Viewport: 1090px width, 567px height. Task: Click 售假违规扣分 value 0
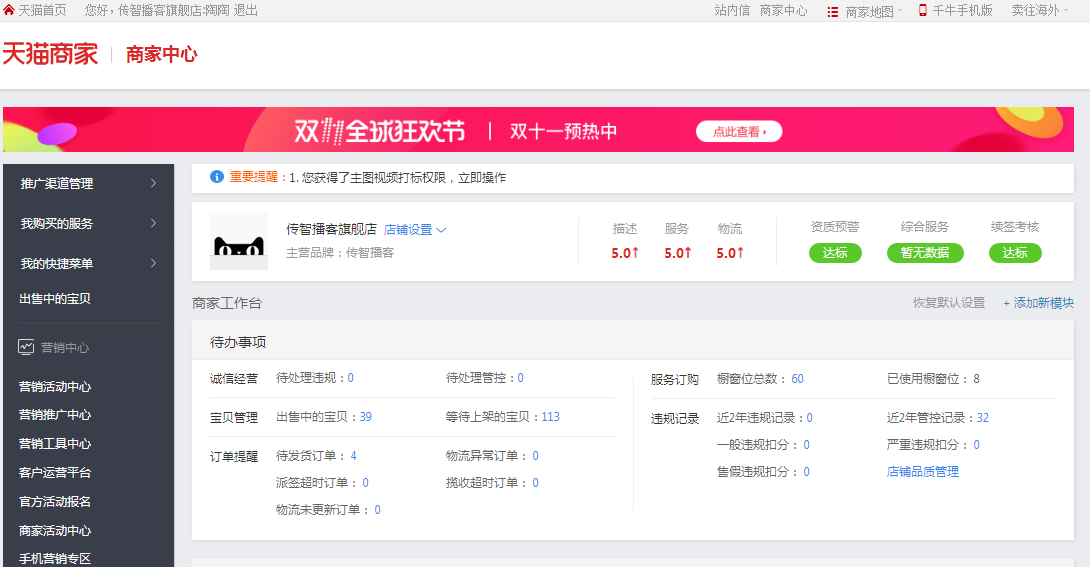806,471
